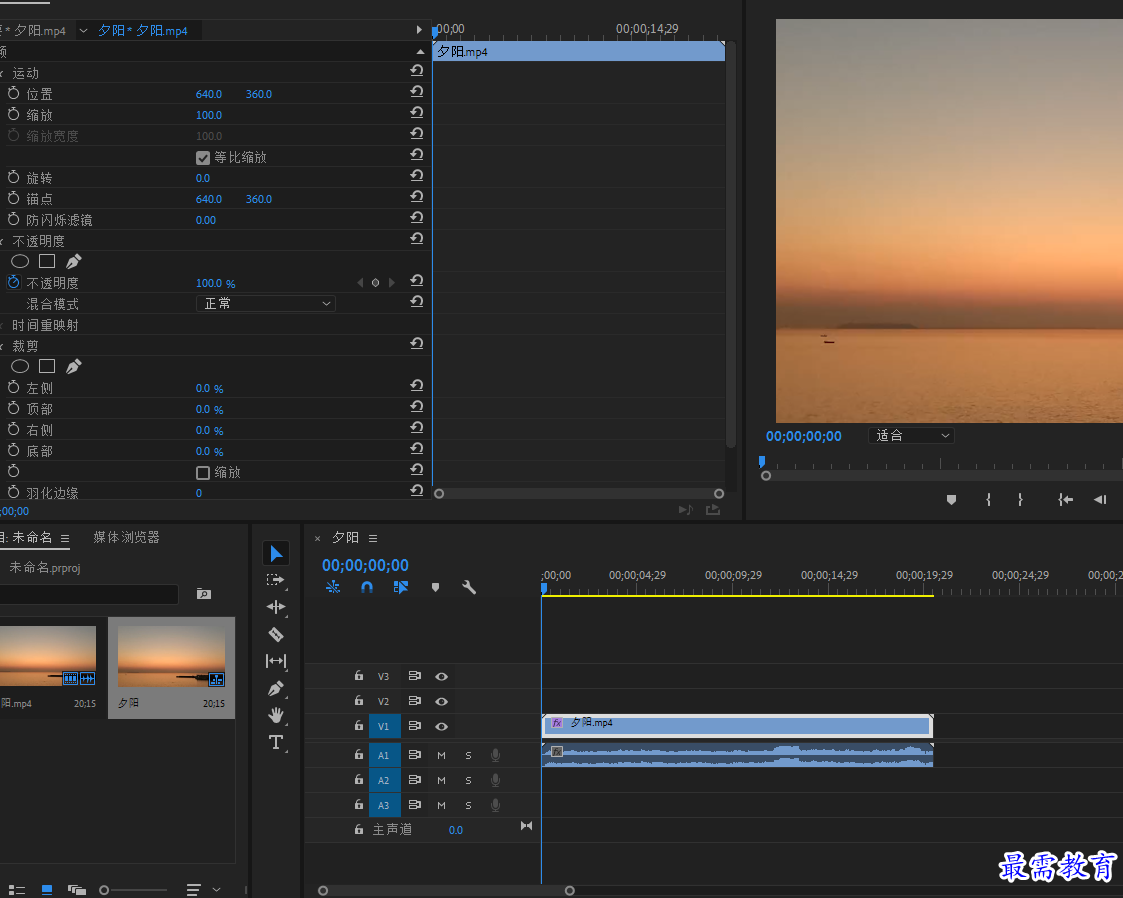Hide track V1 with eye icon
Image resolution: width=1123 pixels, height=898 pixels.
pyautogui.click(x=442, y=726)
